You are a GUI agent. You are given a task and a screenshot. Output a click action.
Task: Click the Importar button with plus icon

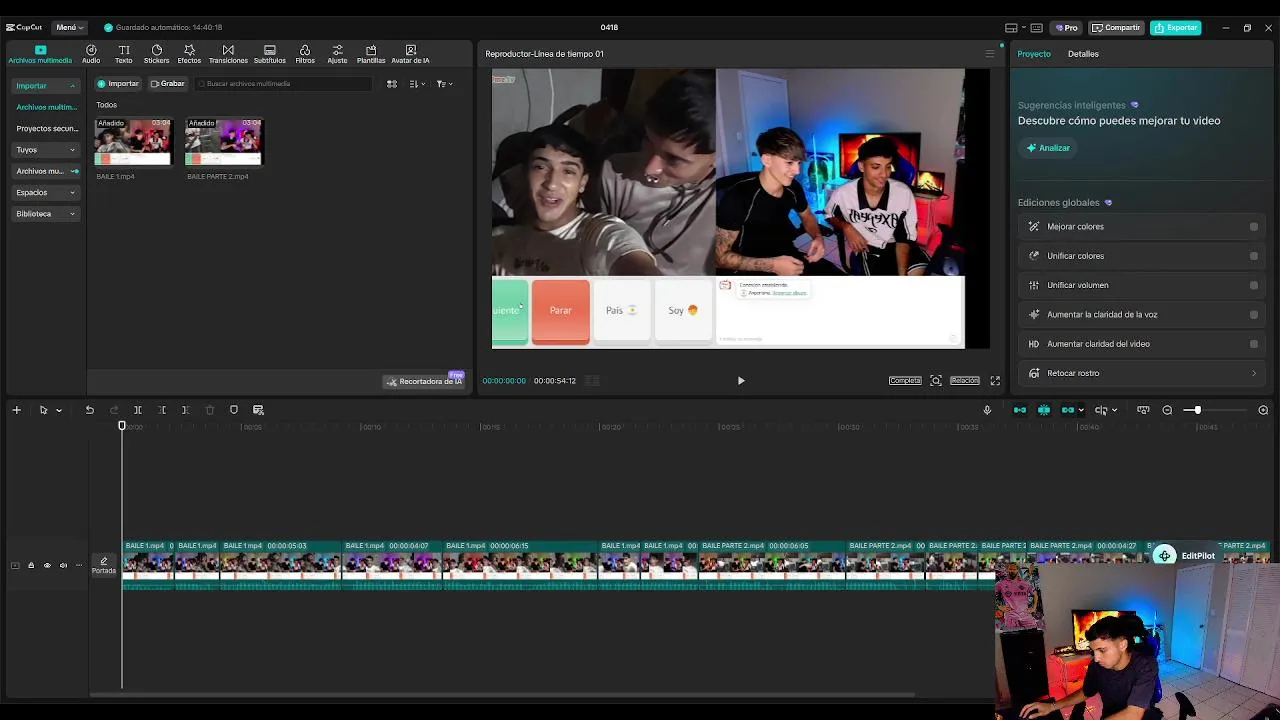point(118,84)
